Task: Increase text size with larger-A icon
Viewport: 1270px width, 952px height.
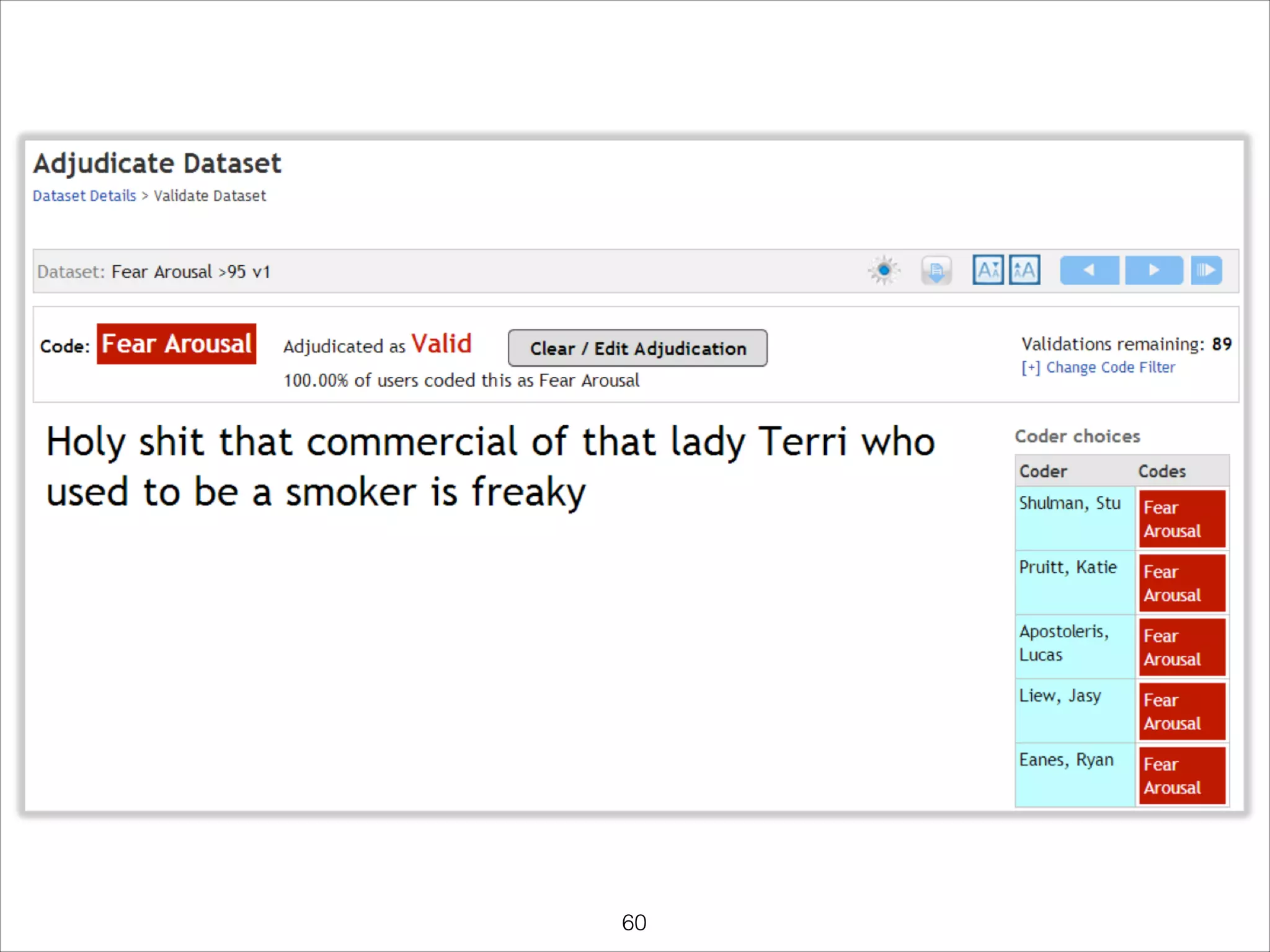Action: pyautogui.click(x=1024, y=270)
